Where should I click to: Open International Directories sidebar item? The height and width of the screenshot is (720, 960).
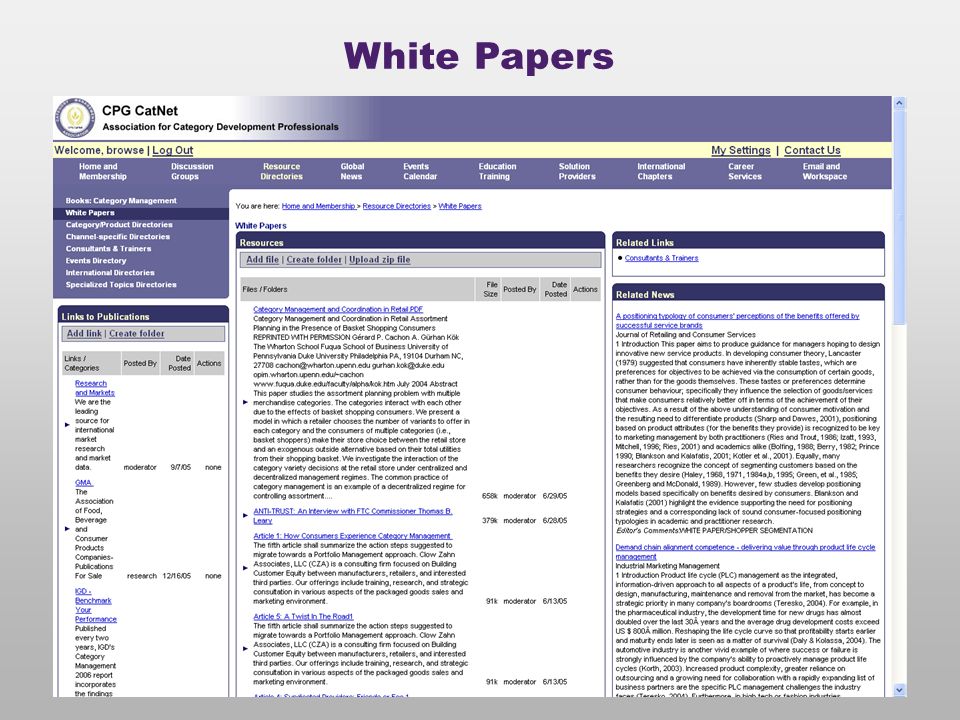(110, 272)
